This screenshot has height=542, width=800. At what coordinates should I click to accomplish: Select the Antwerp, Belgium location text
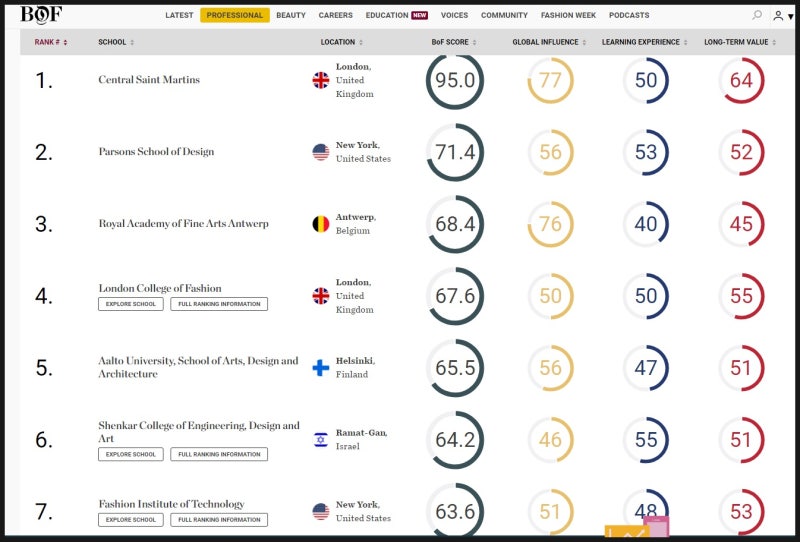coord(356,224)
